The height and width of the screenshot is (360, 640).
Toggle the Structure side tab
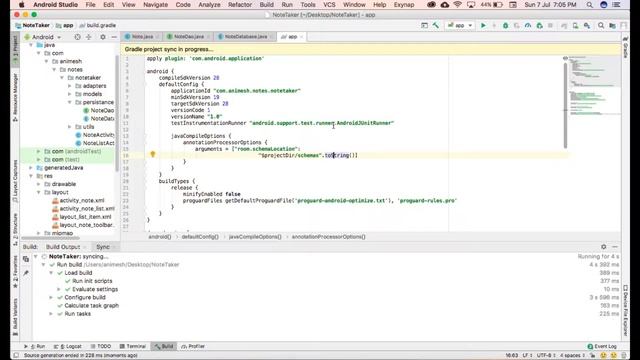15,229
